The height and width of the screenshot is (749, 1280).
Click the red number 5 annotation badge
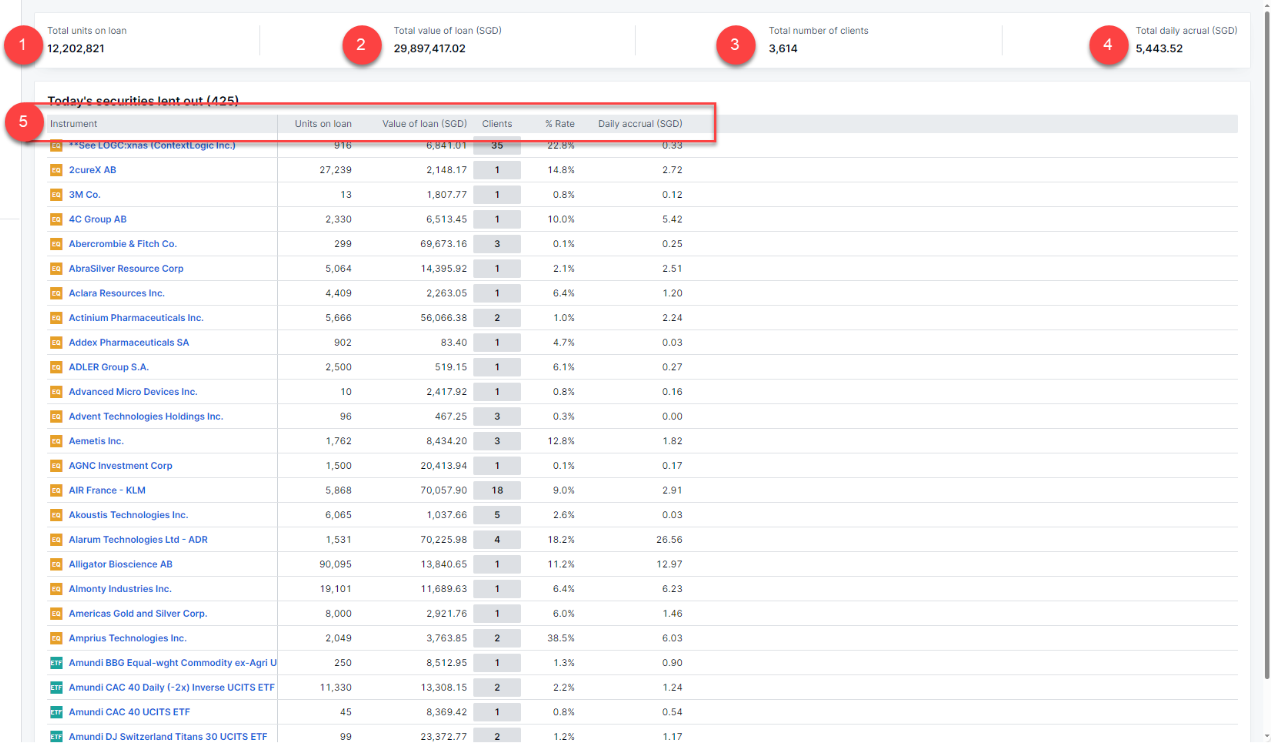click(23, 123)
